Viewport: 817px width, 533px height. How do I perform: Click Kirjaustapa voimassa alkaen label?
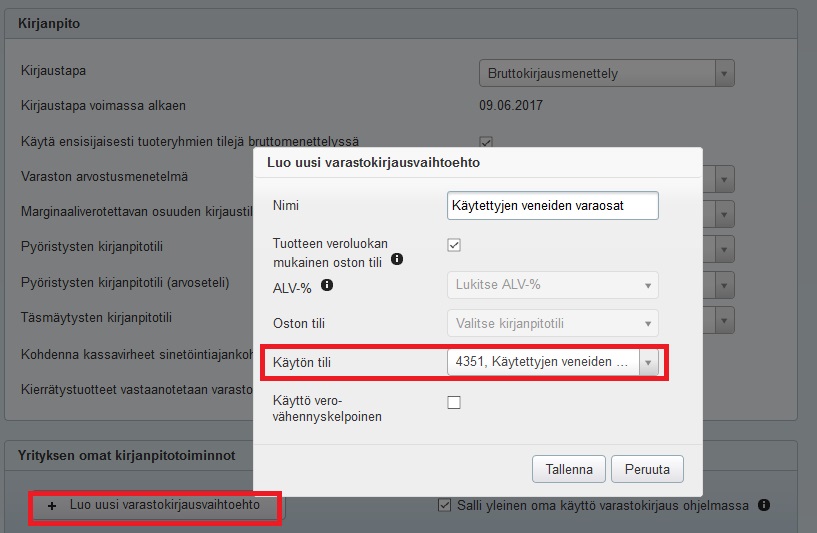[x=103, y=105]
